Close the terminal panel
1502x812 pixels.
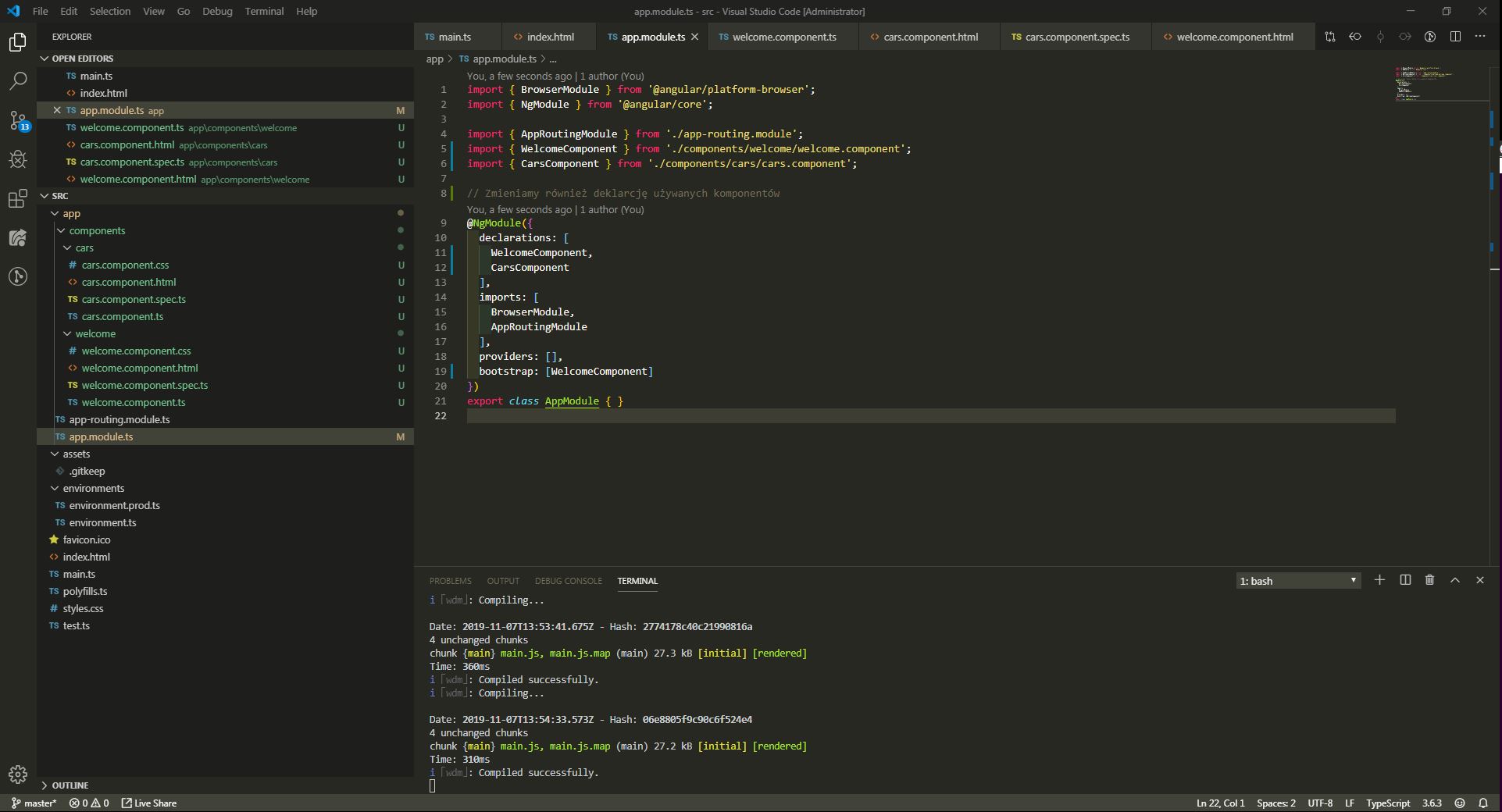point(1479,580)
